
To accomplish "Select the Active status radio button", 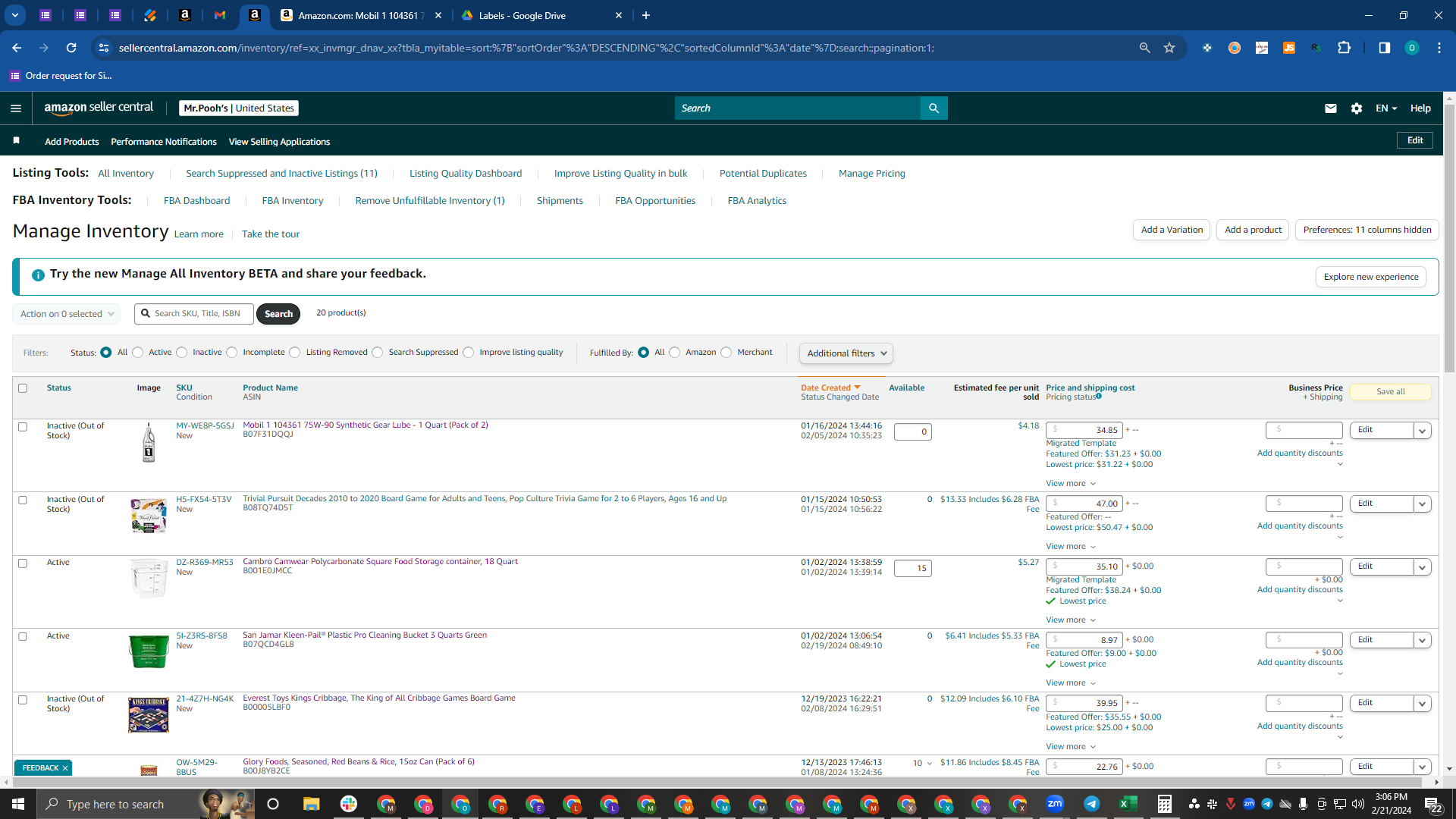I will 137,353.
